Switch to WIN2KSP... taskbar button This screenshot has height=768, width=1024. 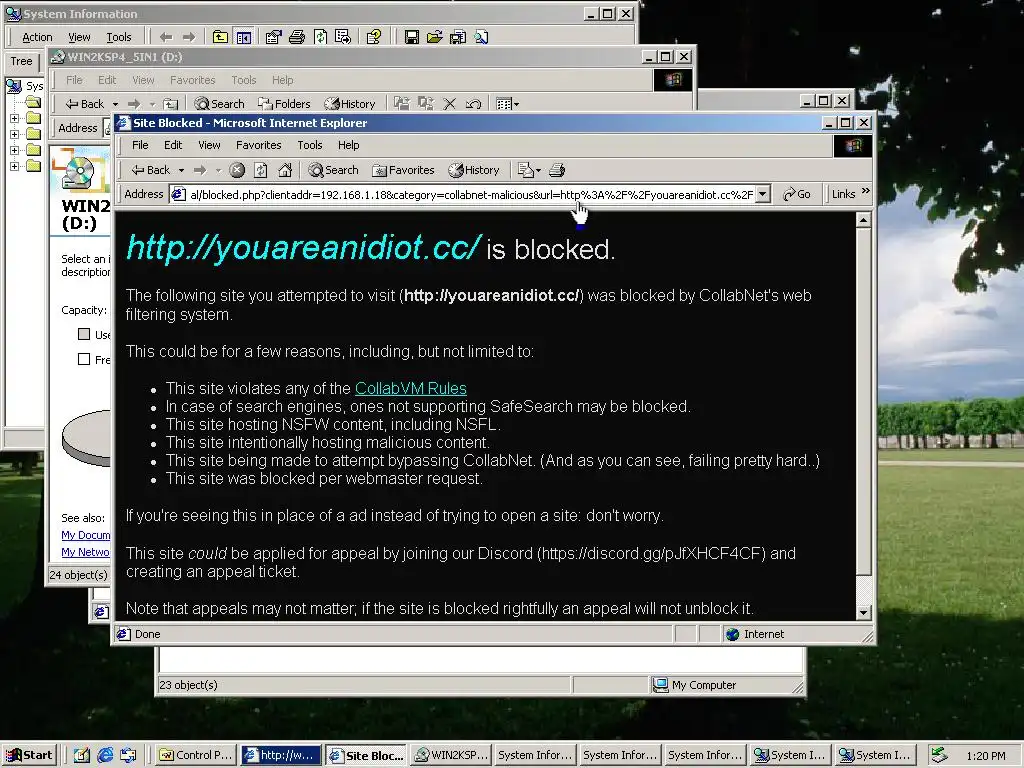452,755
